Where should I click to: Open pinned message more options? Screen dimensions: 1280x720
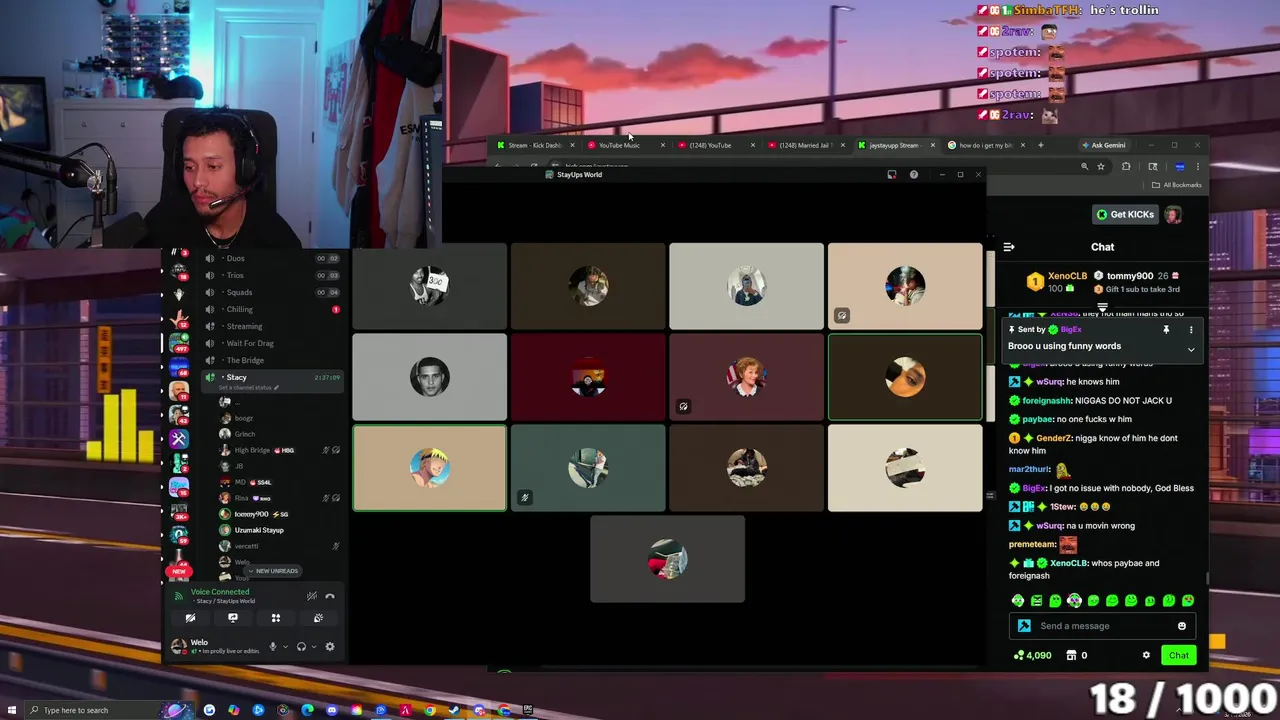(x=1191, y=329)
